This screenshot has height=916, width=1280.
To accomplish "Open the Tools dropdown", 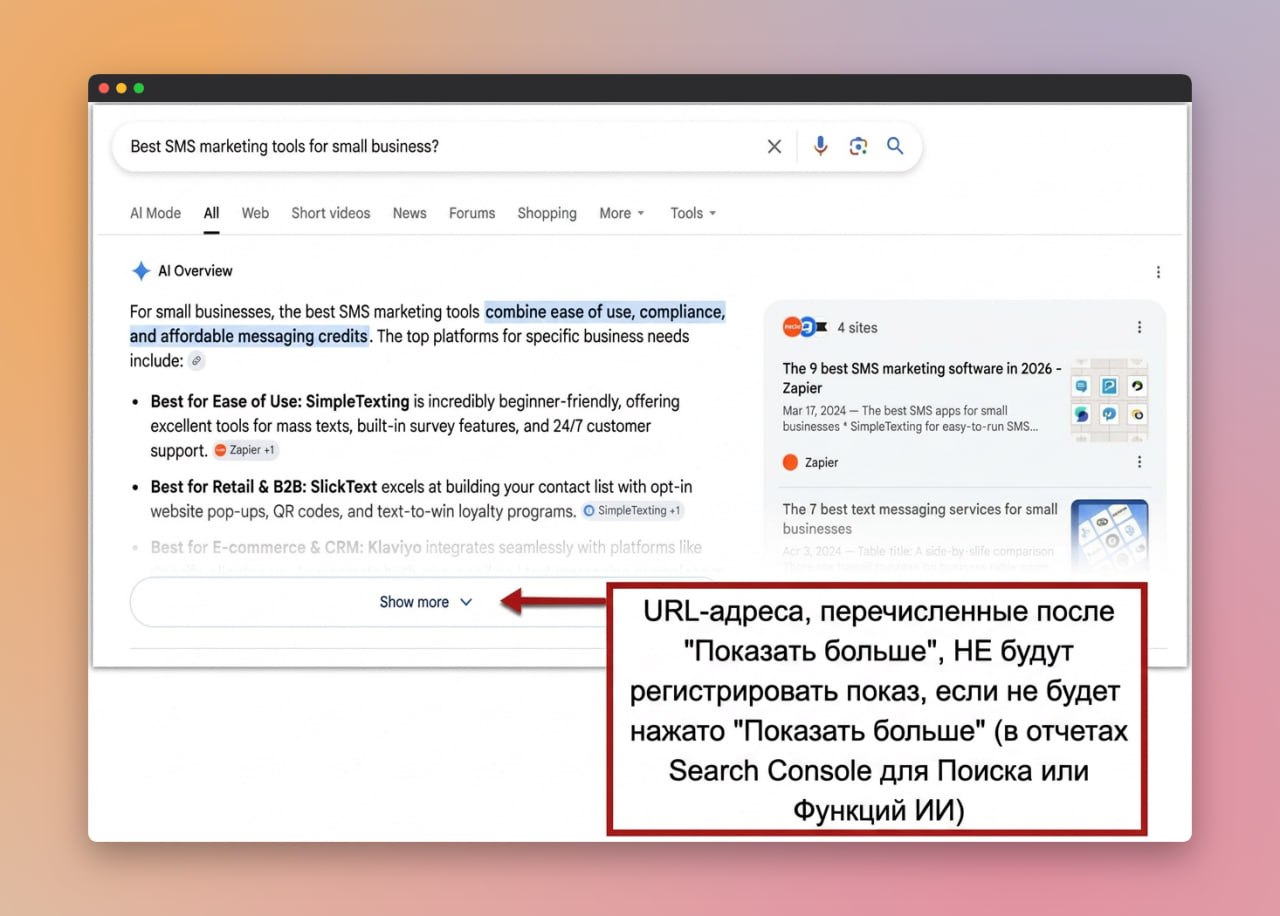I will [x=693, y=213].
